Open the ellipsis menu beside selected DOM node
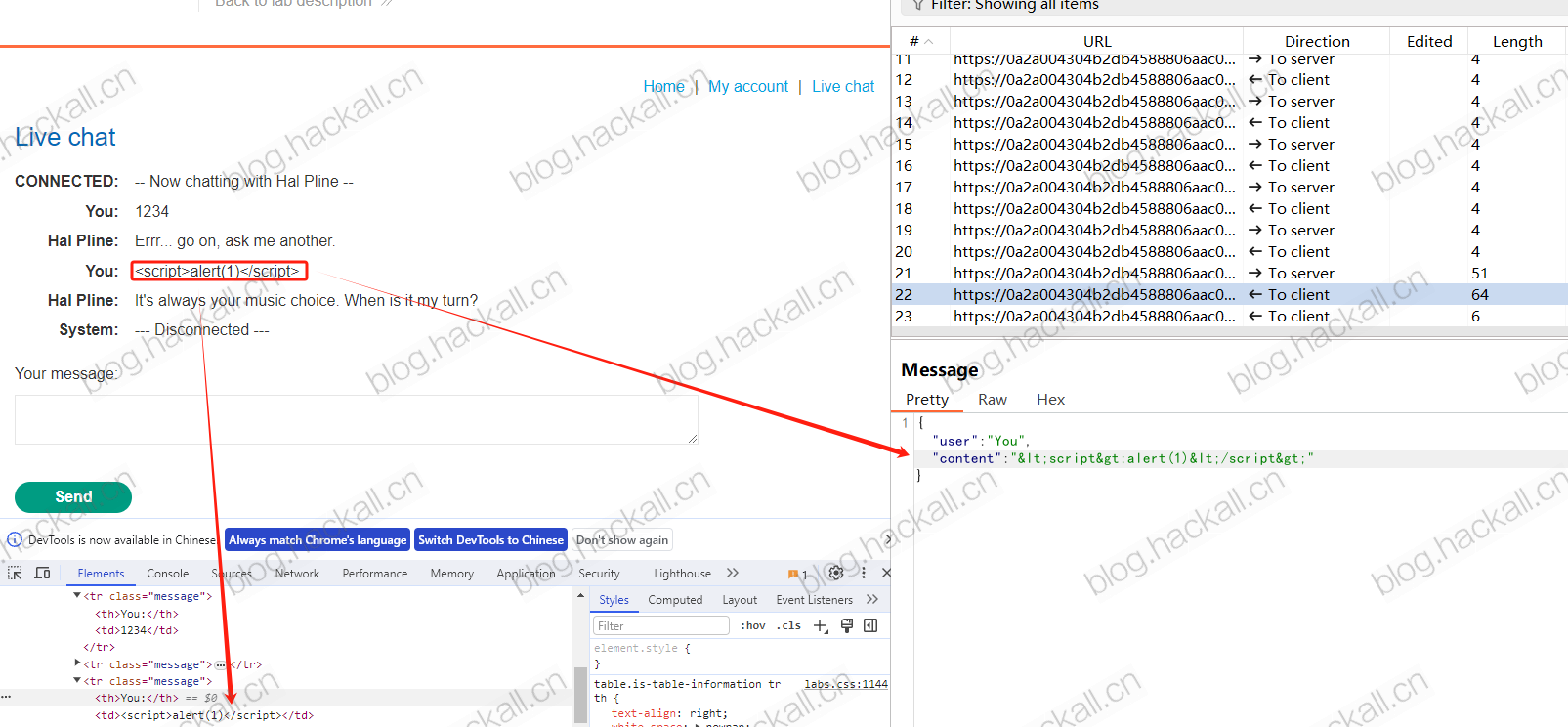Viewport: 1568px width, 727px height. click(x=6, y=697)
